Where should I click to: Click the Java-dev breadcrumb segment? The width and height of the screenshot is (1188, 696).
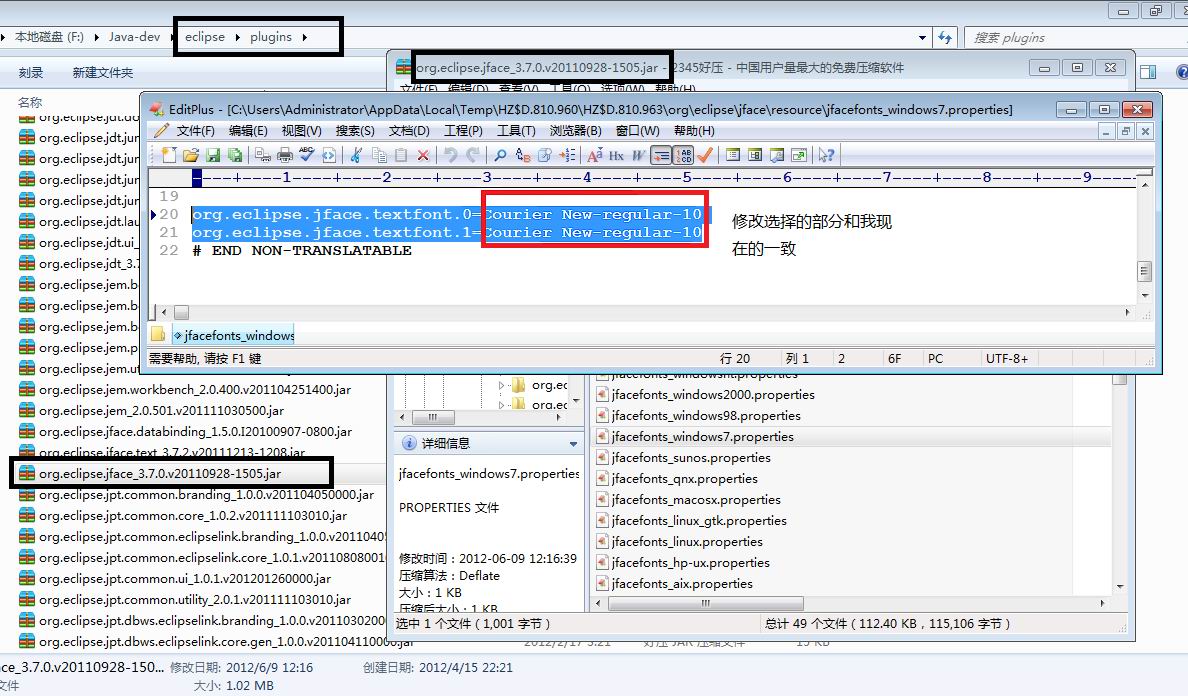134,37
